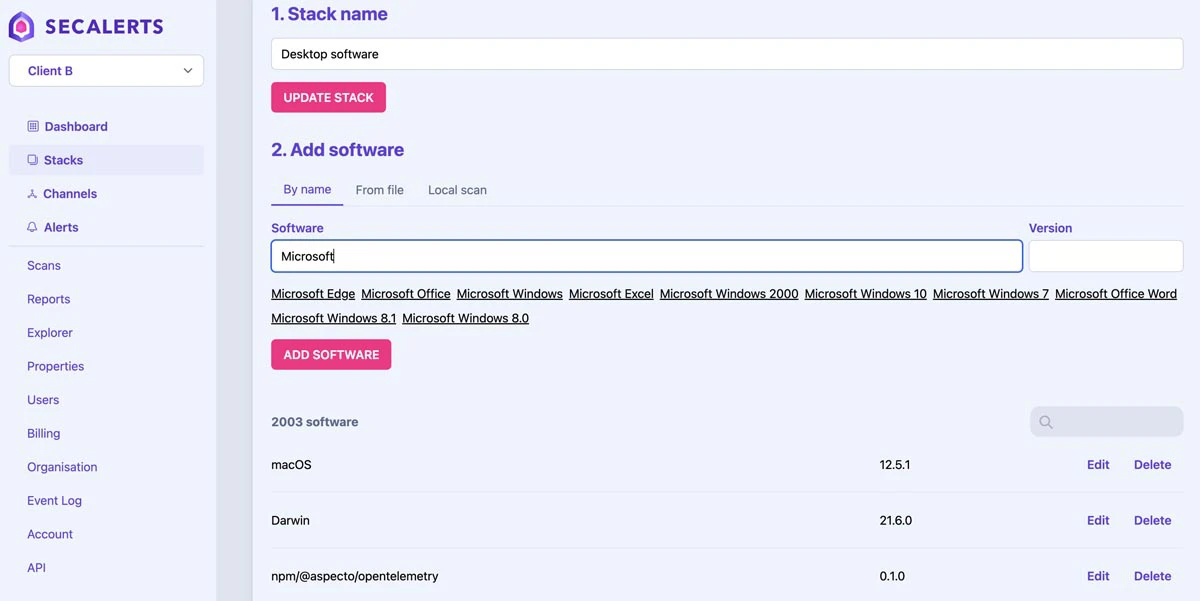Click the Channels paper-plane icon
Screen dimensions: 1200x601
tap(31, 193)
